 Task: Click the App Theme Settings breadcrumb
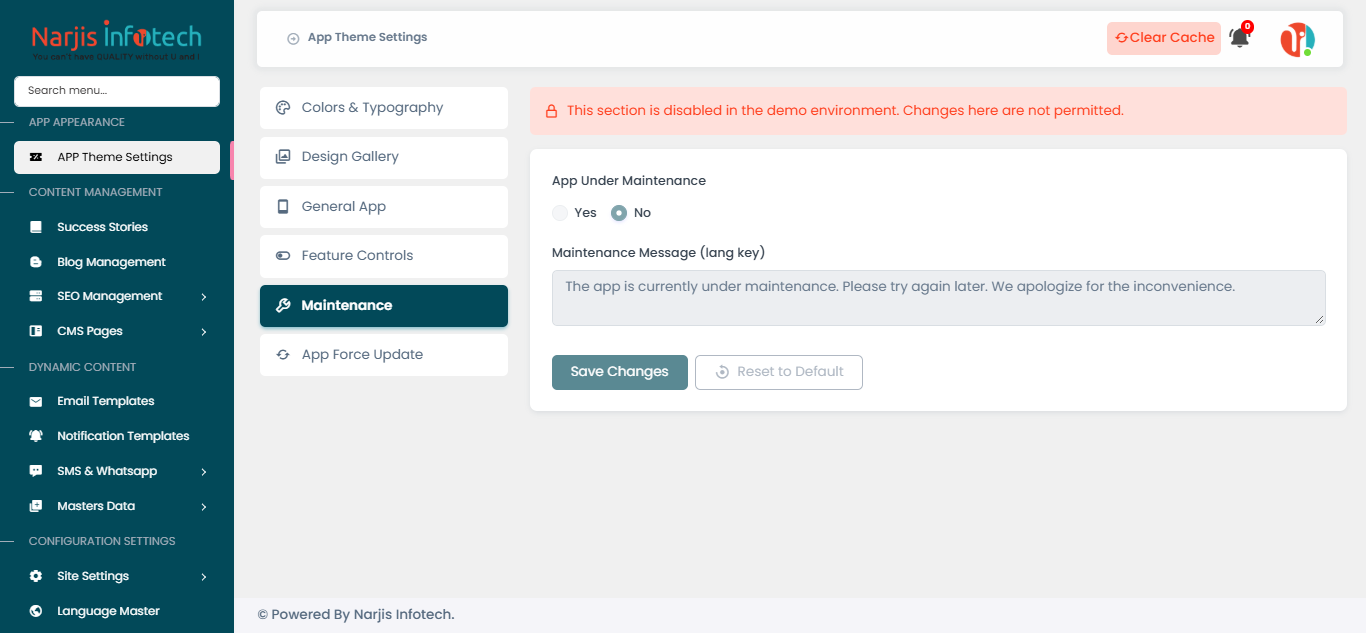(367, 37)
